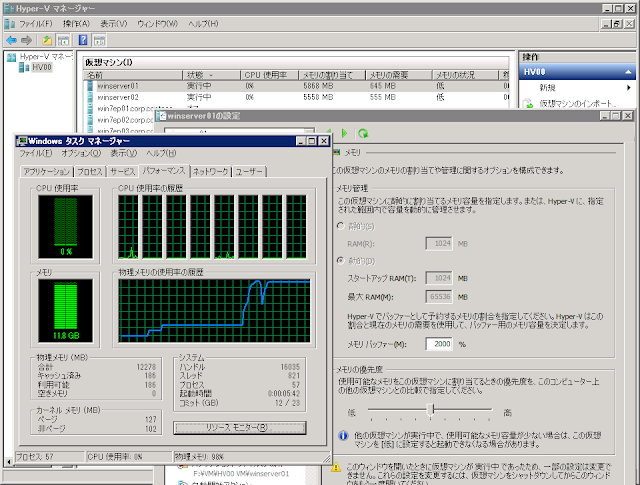Open ウィンドウ(W) menu in Hyper-V Manager
Viewport: 640px width, 485px height.
coord(158,24)
